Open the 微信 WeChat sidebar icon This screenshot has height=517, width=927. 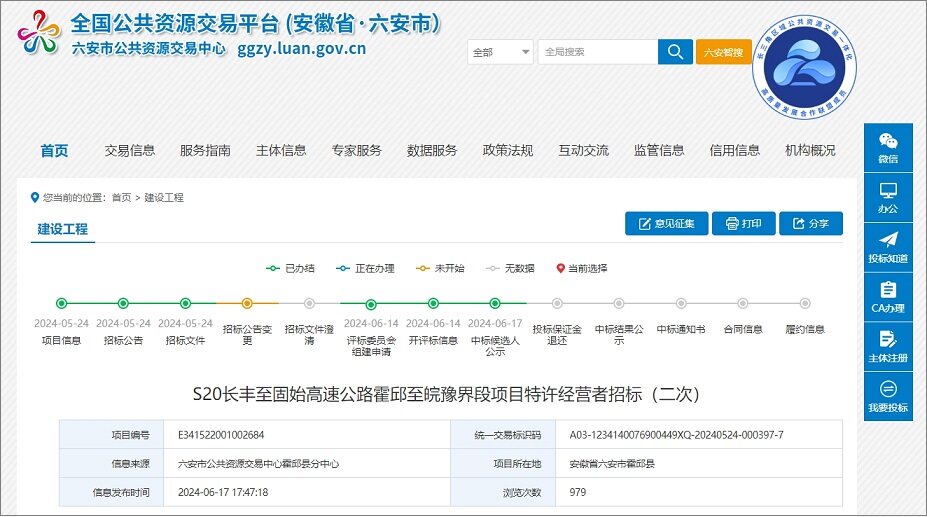pyautogui.click(x=888, y=146)
